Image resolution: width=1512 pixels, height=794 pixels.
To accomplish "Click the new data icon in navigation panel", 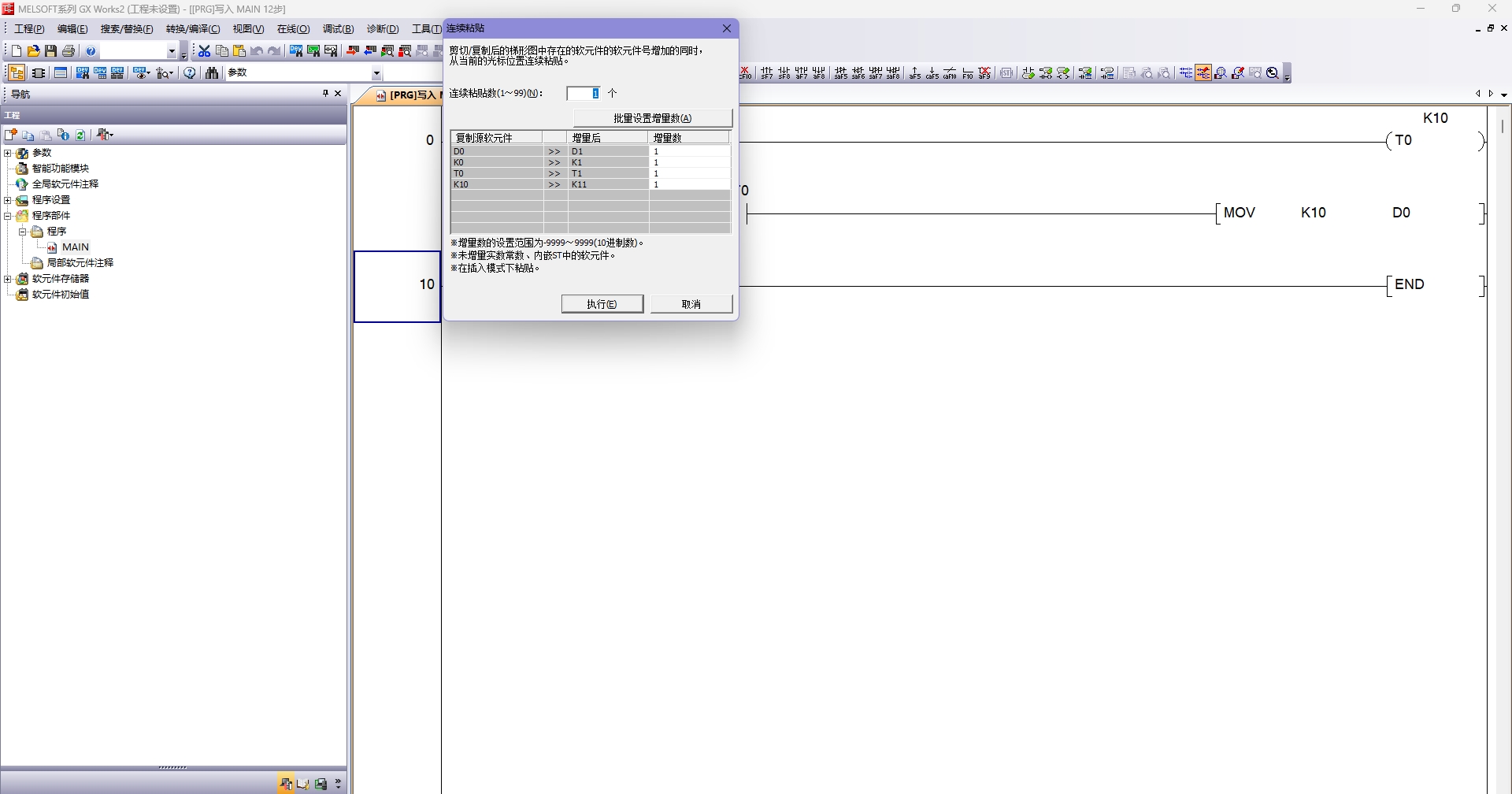I will (11, 135).
